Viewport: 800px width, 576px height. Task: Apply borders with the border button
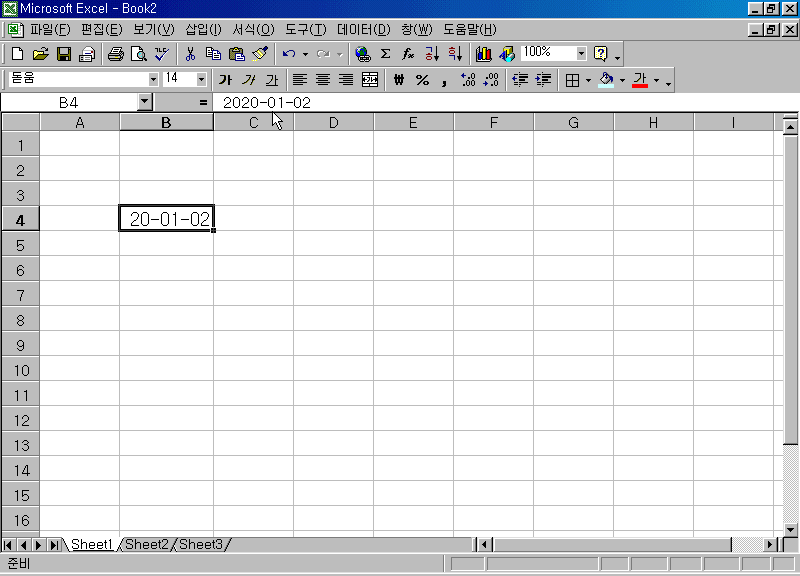572,80
